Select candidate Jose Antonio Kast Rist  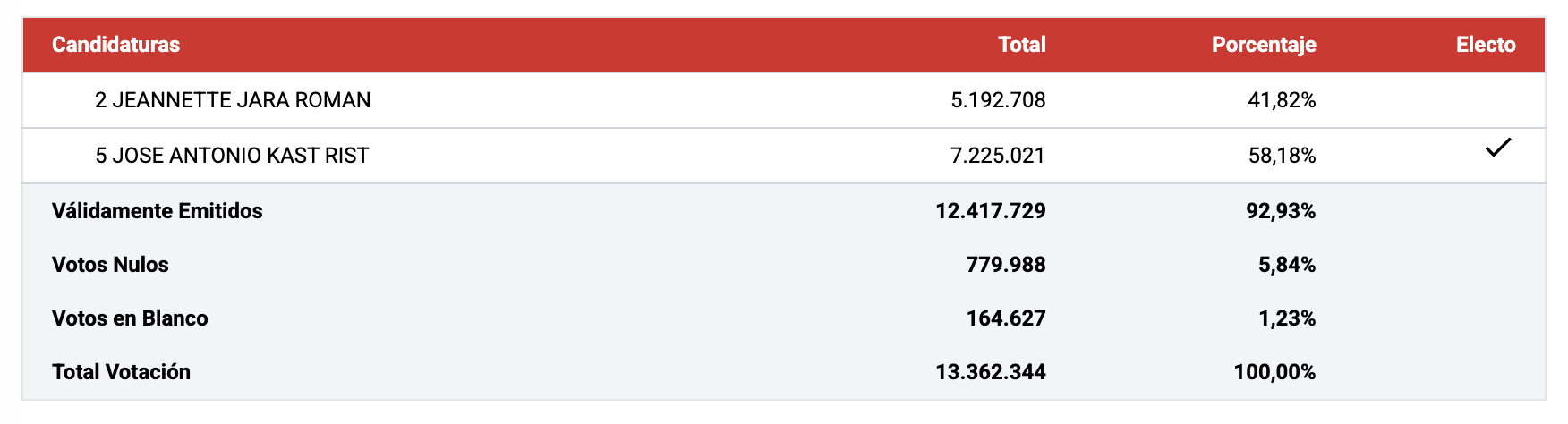click(x=232, y=156)
